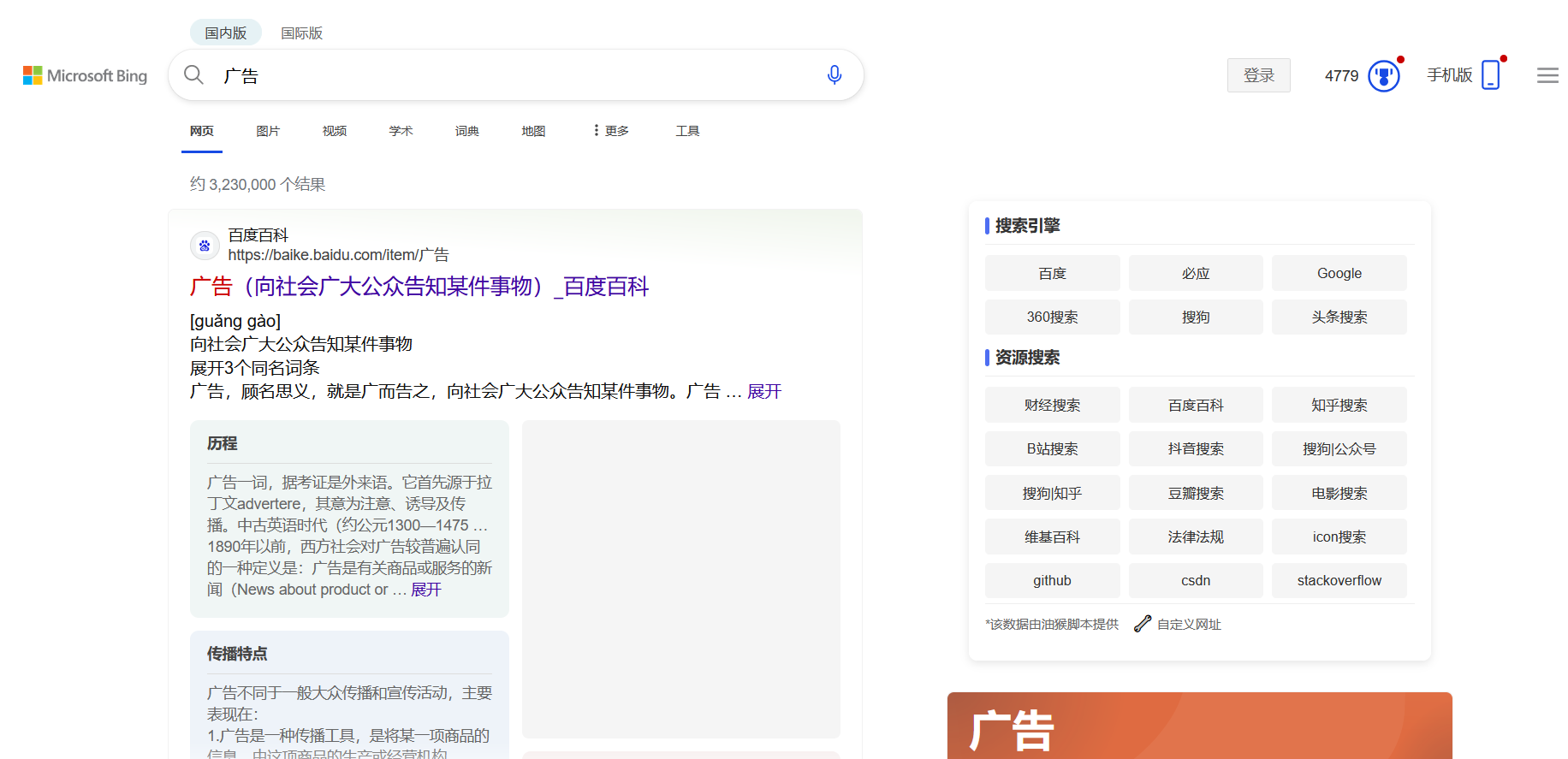
Task: Click the 登录 button
Action: [x=1259, y=75]
